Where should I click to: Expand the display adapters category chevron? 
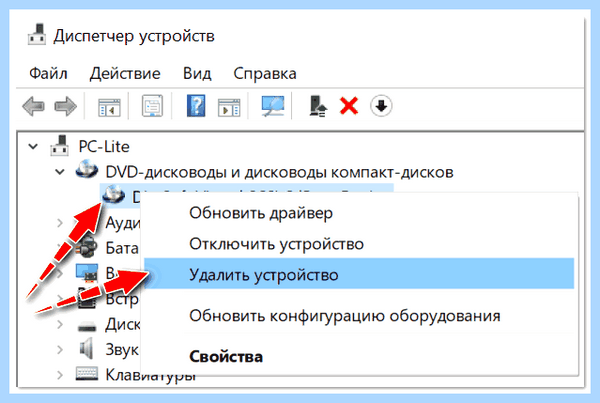[60, 273]
